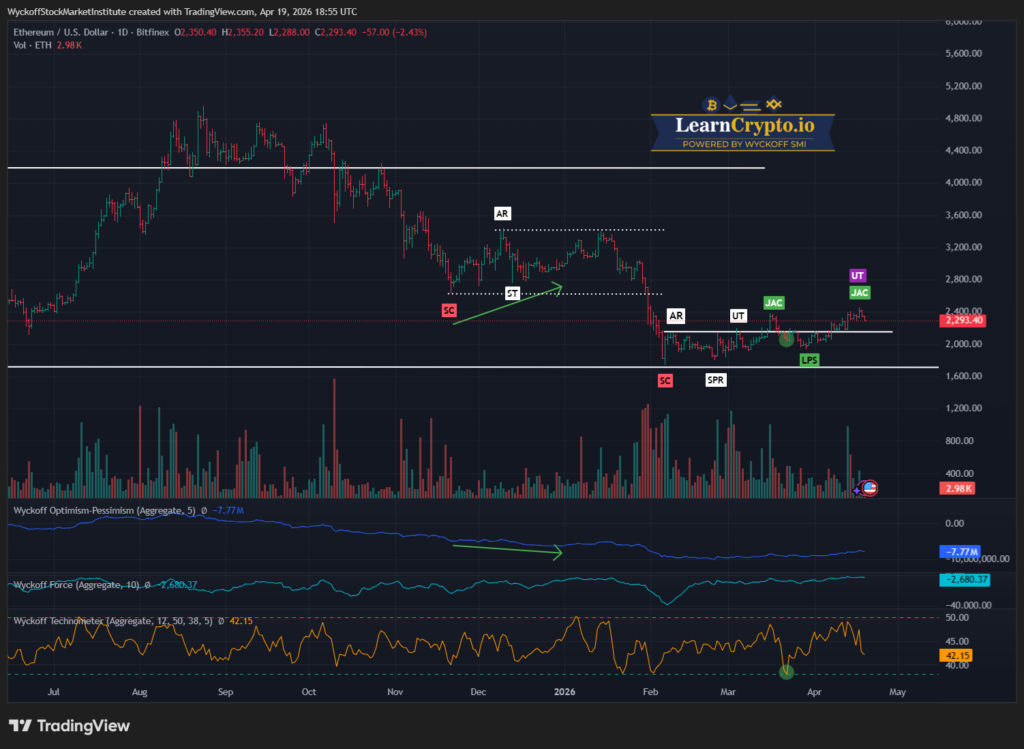The width and height of the screenshot is (1024, 749).
Task: Click the LearnCrypto.io logo banner
Action: 731,126
